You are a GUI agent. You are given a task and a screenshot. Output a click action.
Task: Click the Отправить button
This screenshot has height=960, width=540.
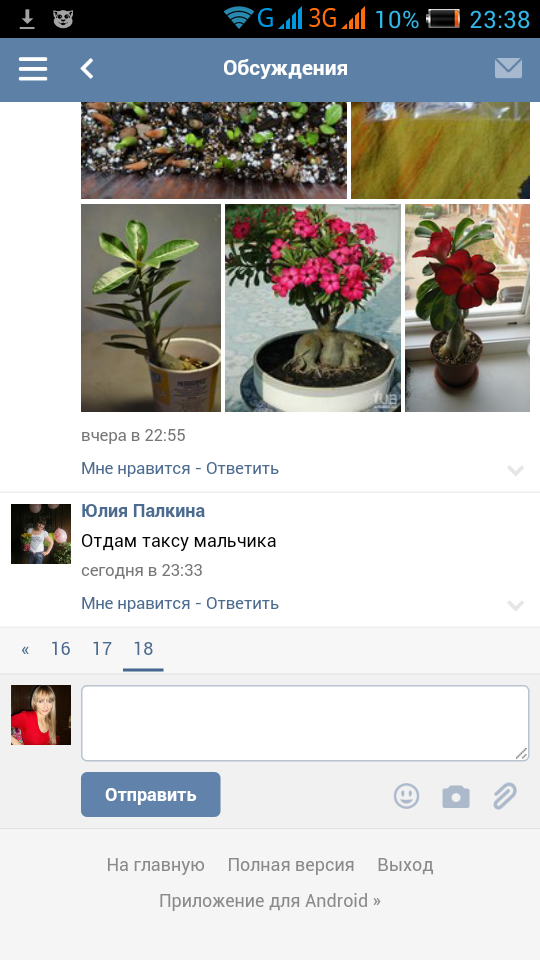(x=151, y=795)
